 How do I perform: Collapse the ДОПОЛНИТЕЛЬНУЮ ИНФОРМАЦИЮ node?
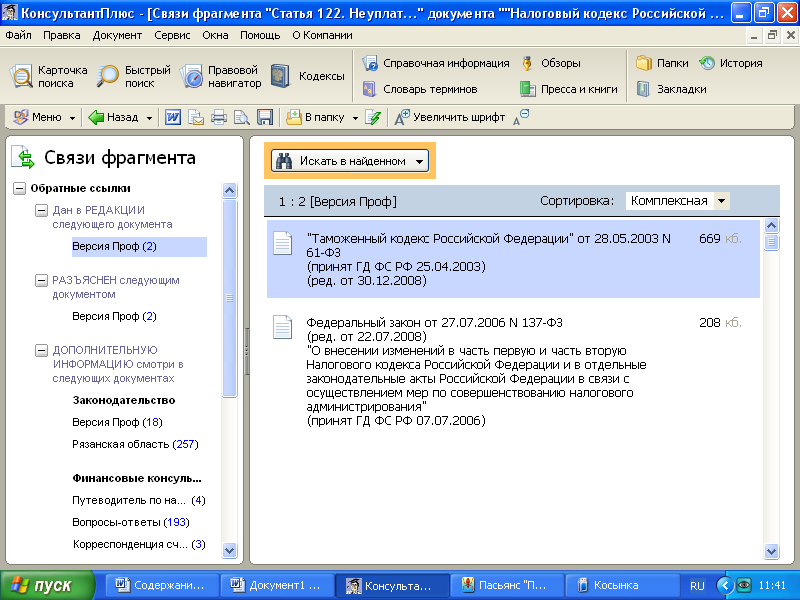click(41, 350)
